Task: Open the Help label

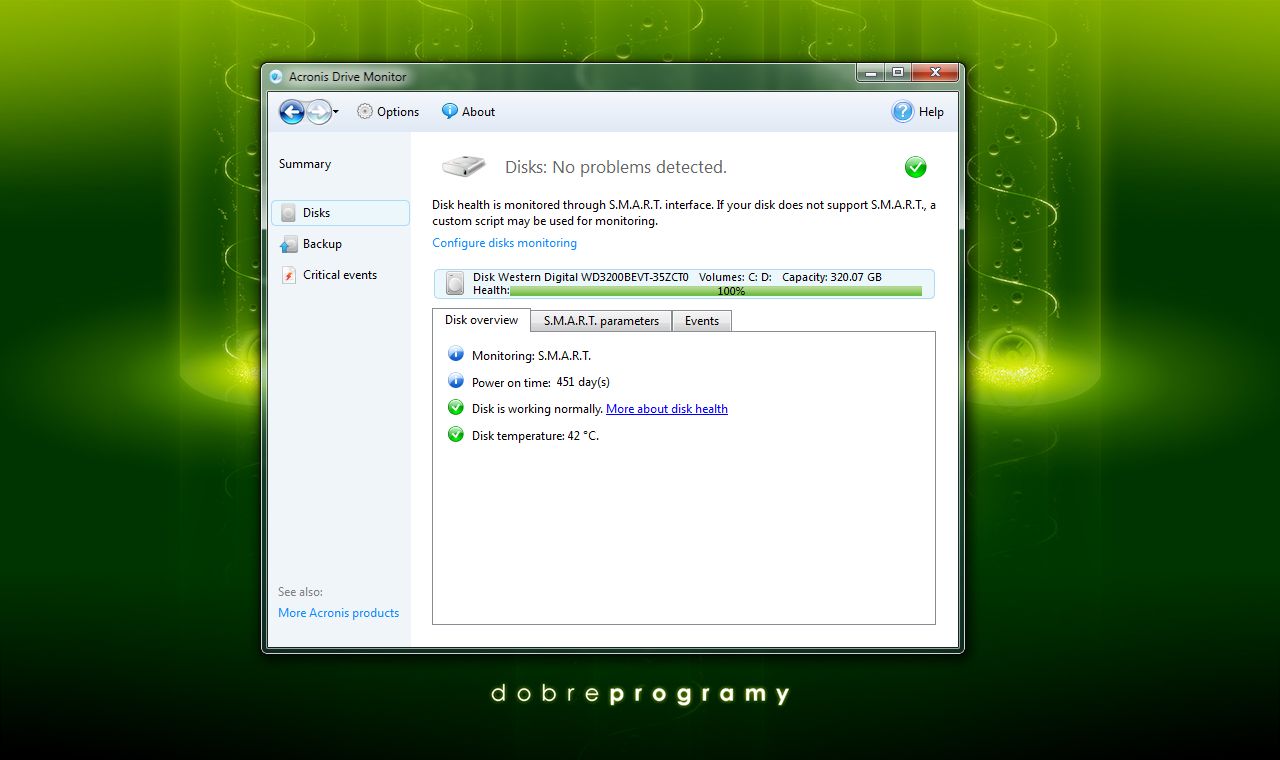Action: (x=931, y=112)
